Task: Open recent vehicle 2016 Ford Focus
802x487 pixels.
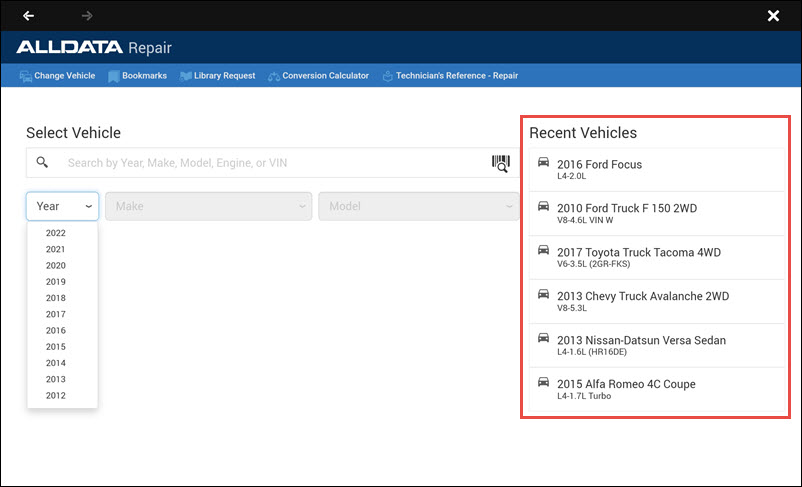Action: point(657,170)
